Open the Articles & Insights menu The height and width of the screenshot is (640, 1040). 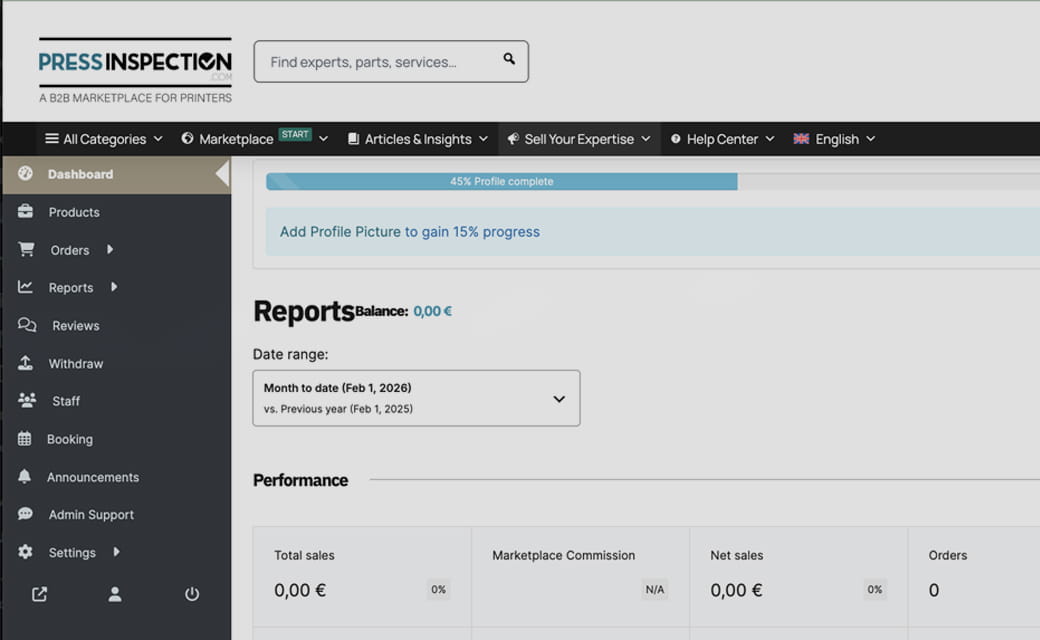point(417,138)
